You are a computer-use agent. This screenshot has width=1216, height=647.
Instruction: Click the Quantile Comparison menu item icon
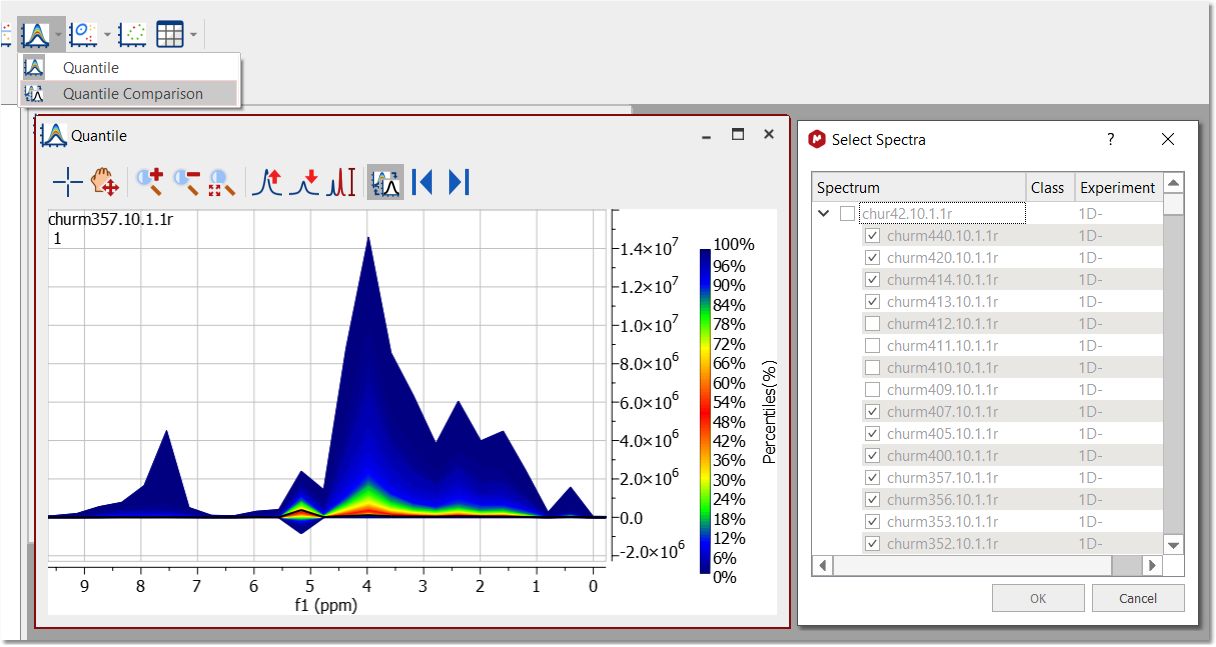point(34,94)
